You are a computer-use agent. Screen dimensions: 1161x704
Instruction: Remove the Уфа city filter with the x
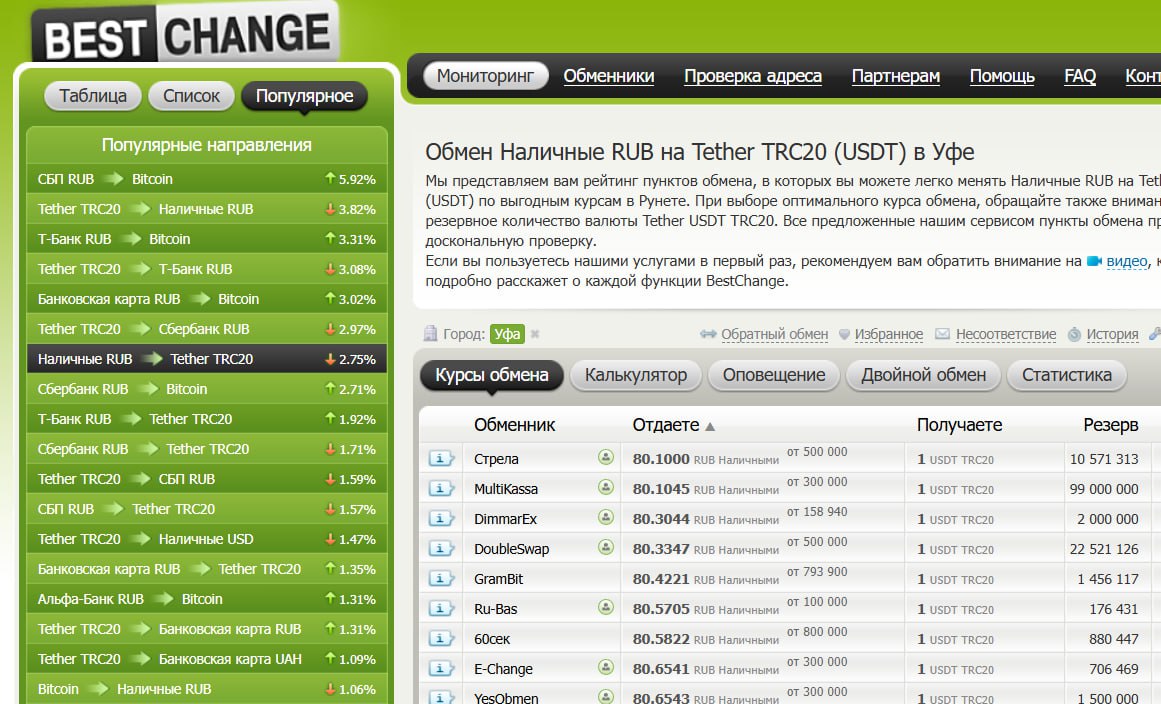pyautogui.click(x=535, y=334)
